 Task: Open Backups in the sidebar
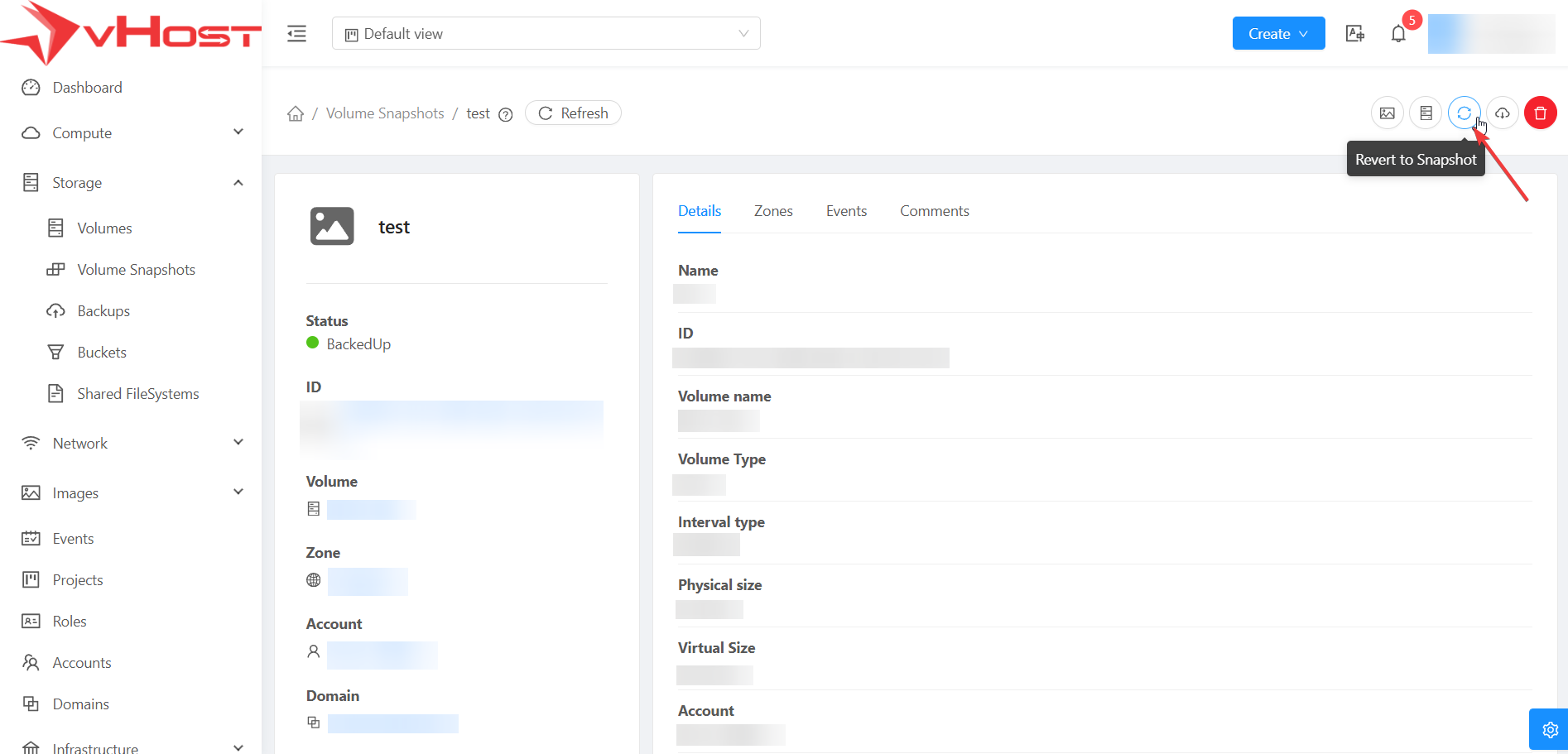point(103,311)
